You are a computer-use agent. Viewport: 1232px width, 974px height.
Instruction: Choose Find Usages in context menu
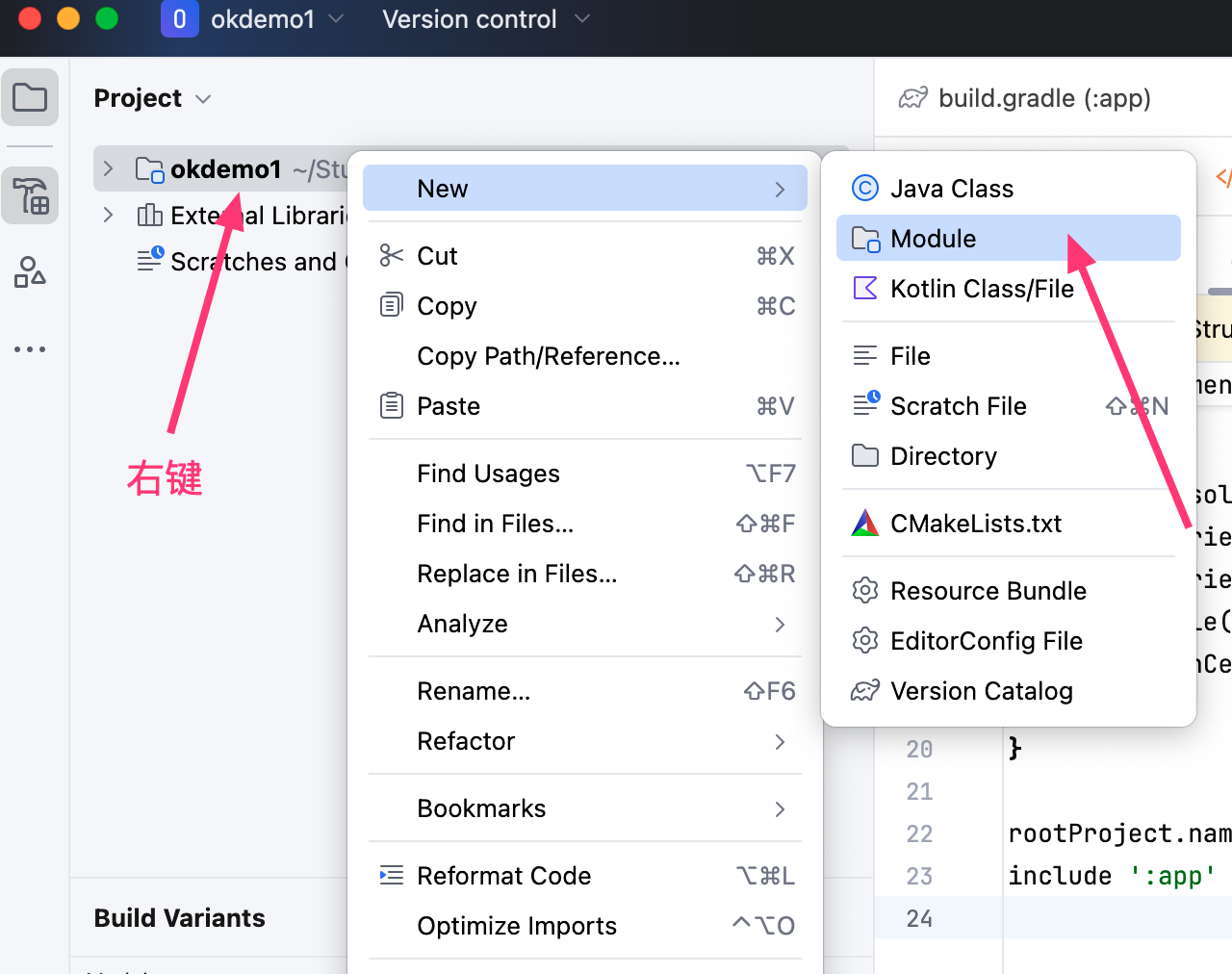tap(585, 474)
